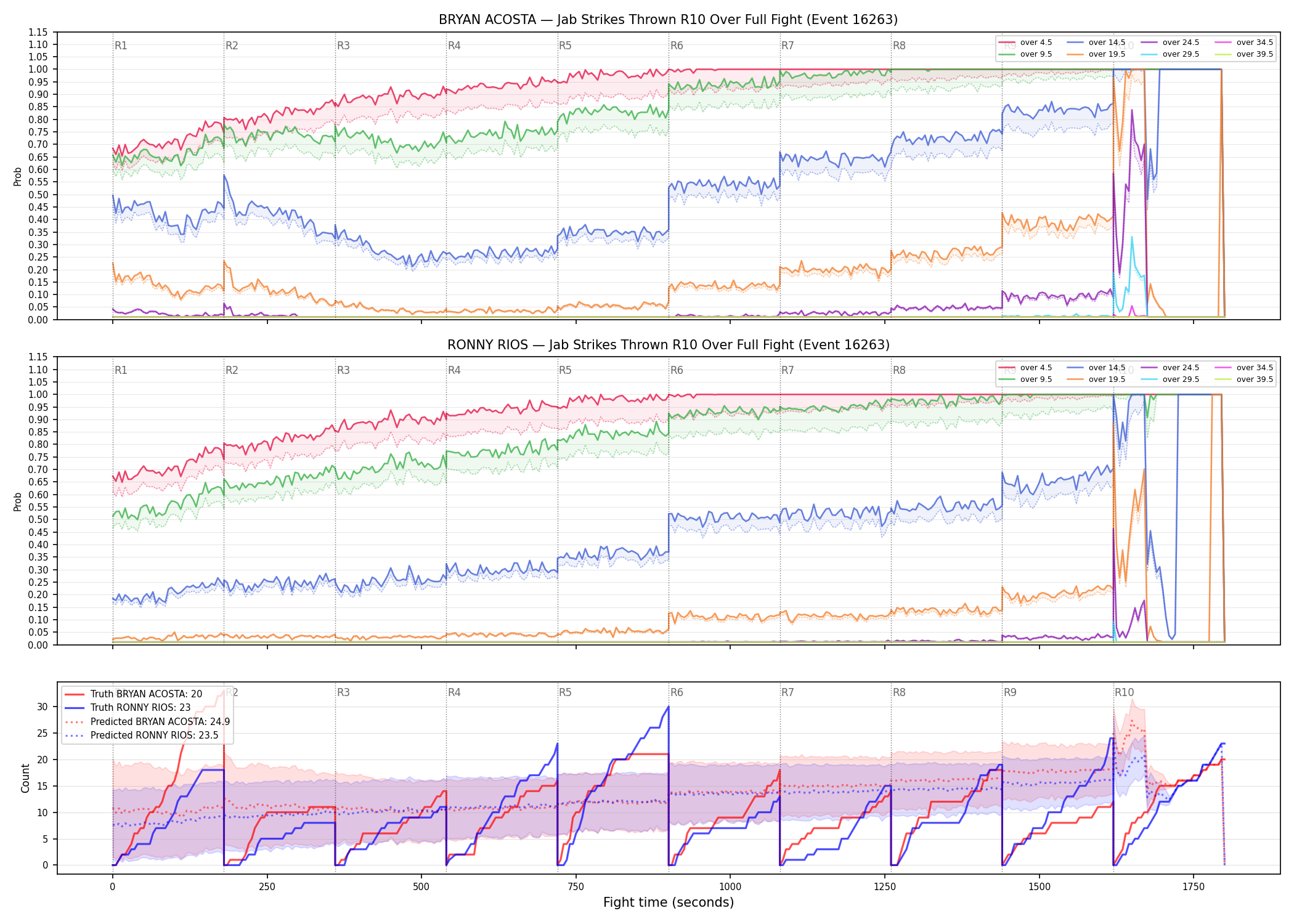Click R7 round marker in Bryan Acosta chart
Screen dimensions: 1294x924
coord(787,46)
